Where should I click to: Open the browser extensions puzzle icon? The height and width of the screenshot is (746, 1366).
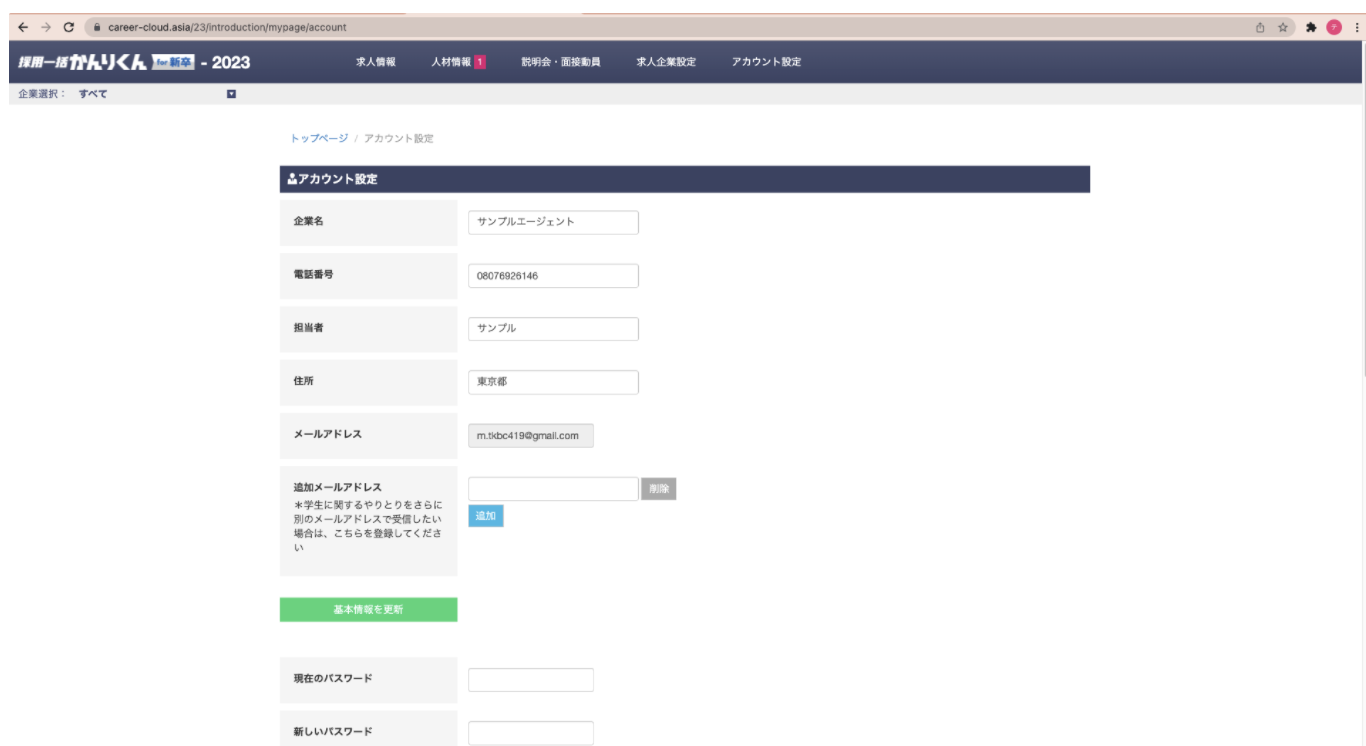(x=1310, y=27)
